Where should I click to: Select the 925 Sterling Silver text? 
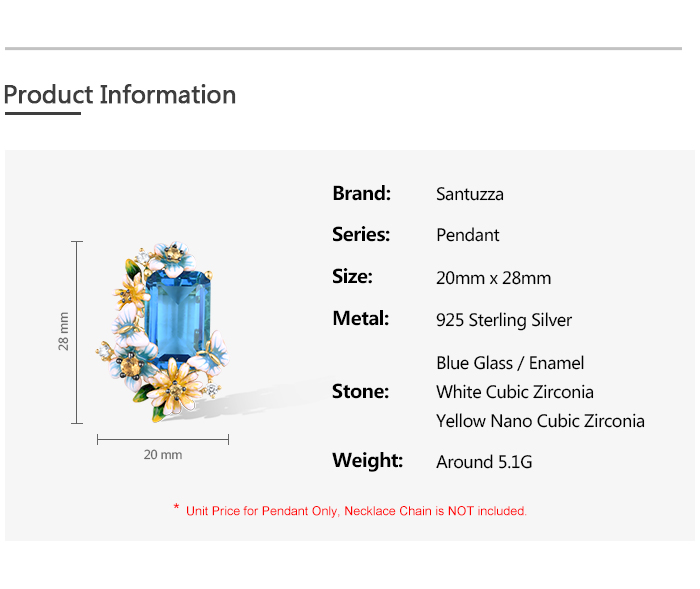click(504, 321)
